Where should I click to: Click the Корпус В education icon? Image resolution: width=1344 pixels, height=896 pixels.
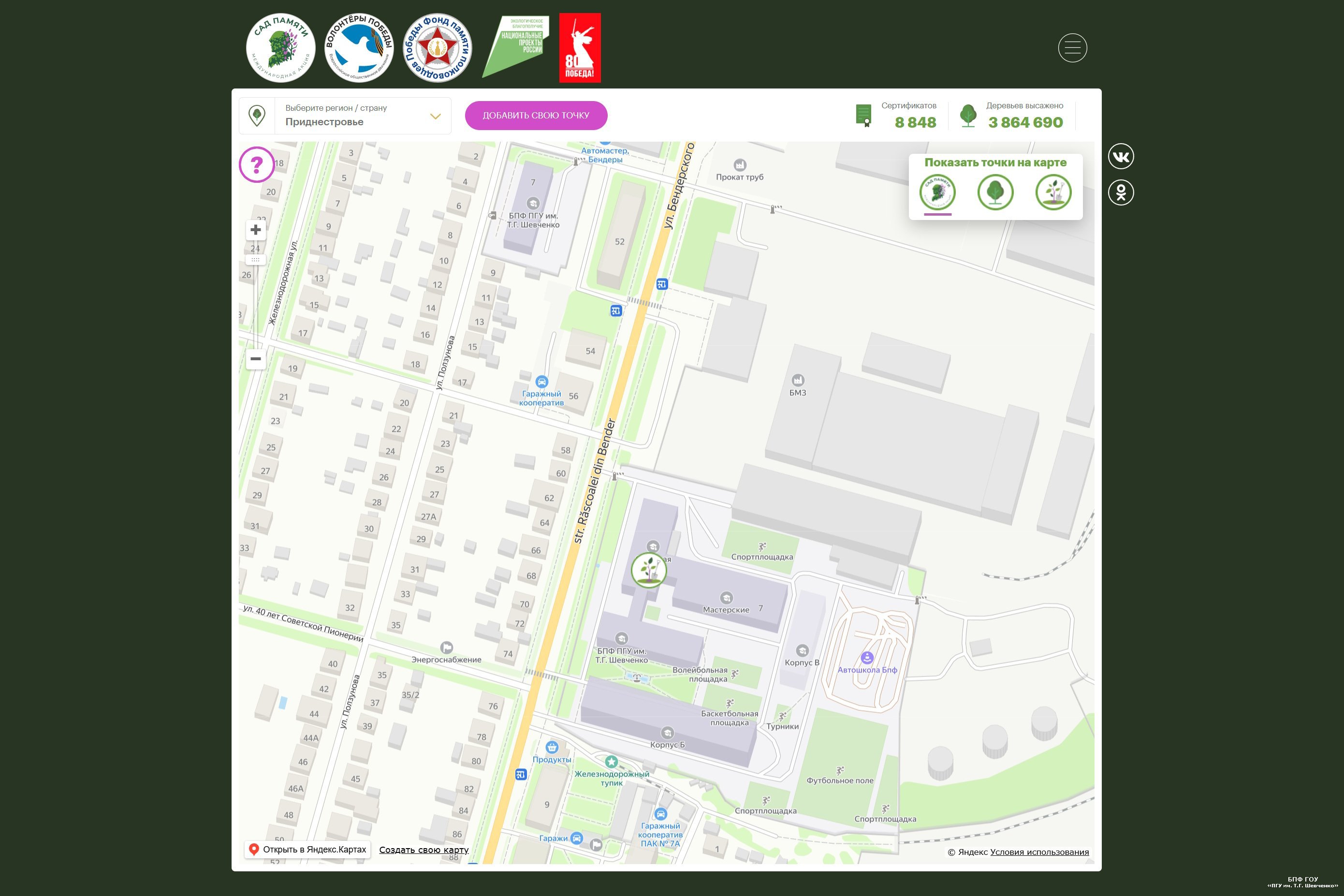(802, 651)
